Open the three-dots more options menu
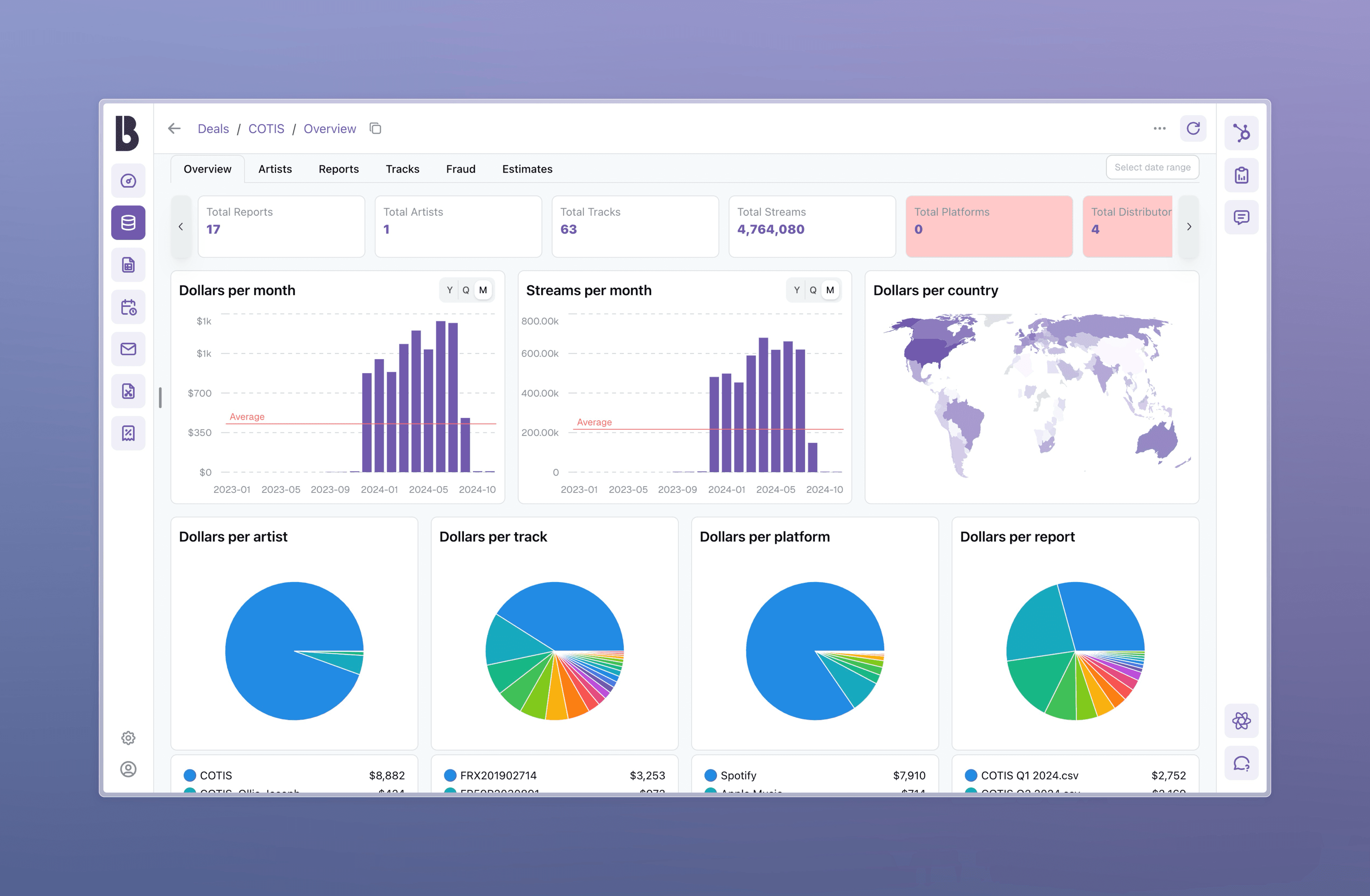Image resolution: width=1370 pixels, height=896 pixels. pos(1159,128)
